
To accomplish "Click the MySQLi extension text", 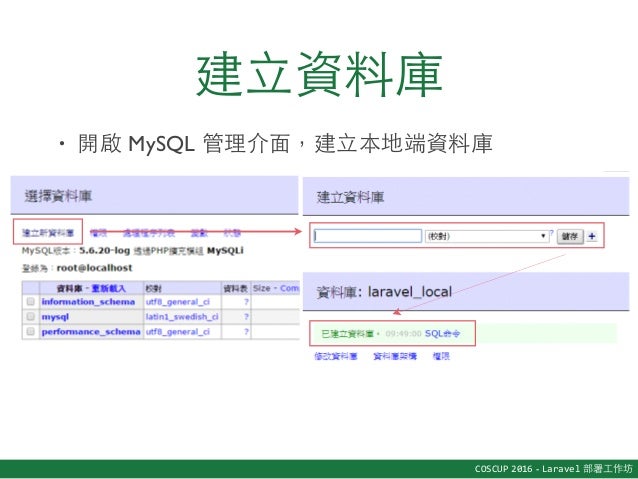I will [x=225, y=250].
